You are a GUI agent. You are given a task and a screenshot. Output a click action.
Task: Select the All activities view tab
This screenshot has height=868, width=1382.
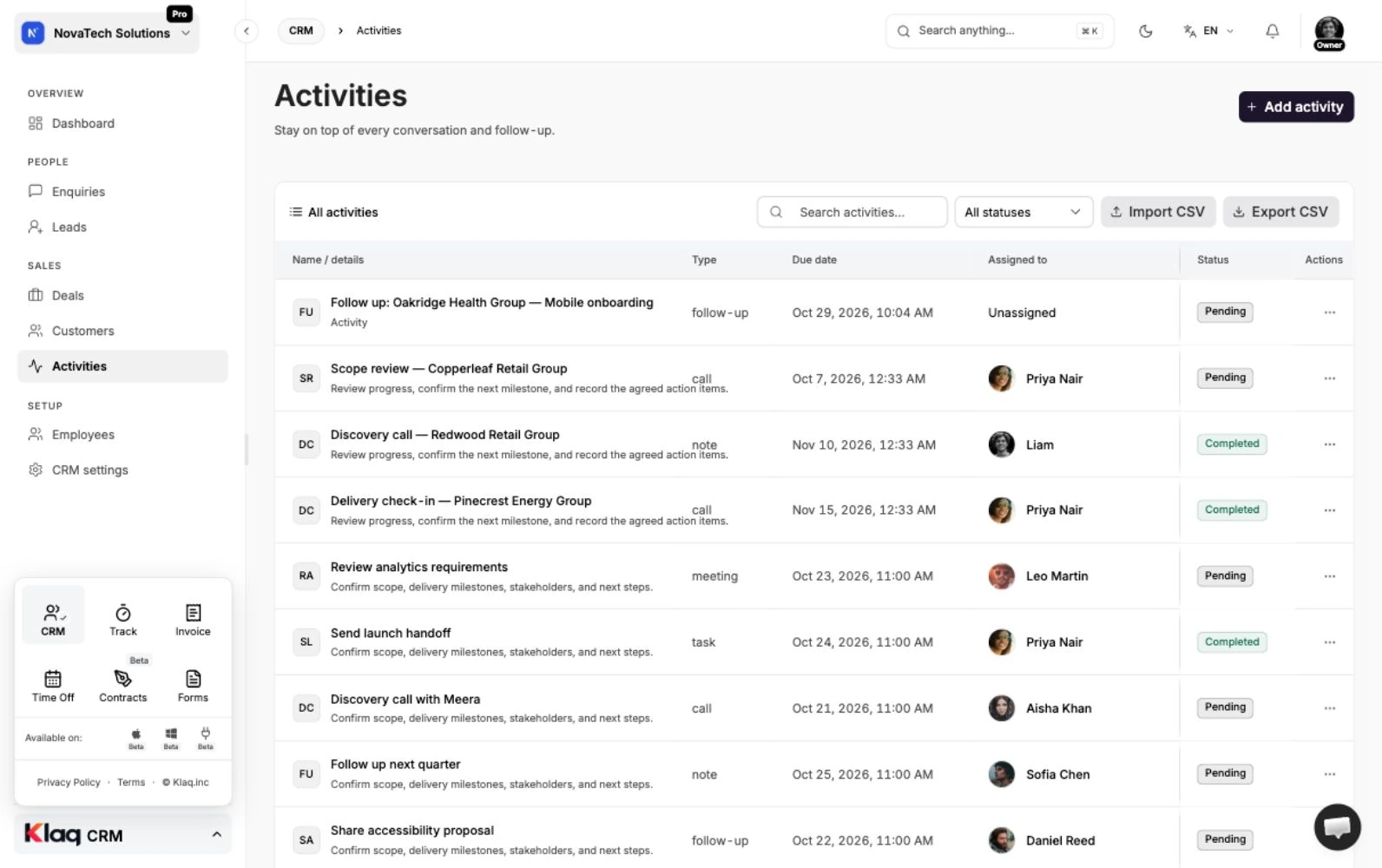coord(333,213)
